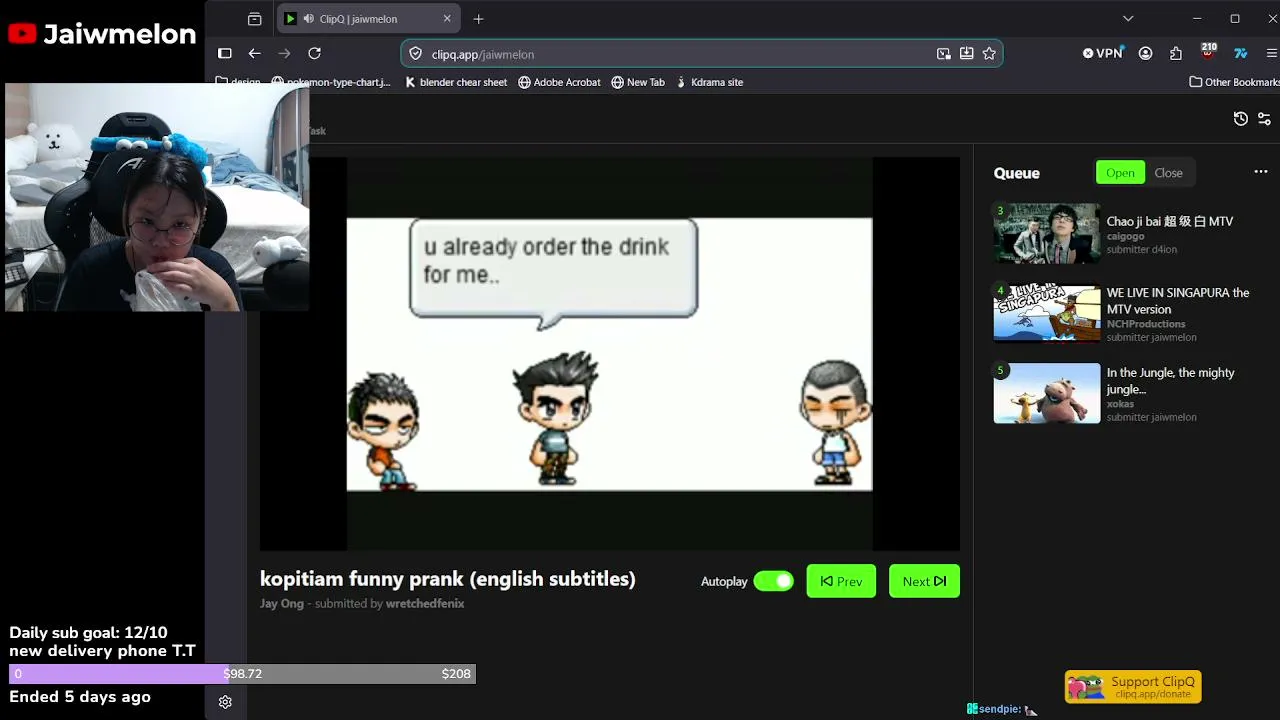Close the ClipQ tab

click(447, 19)
